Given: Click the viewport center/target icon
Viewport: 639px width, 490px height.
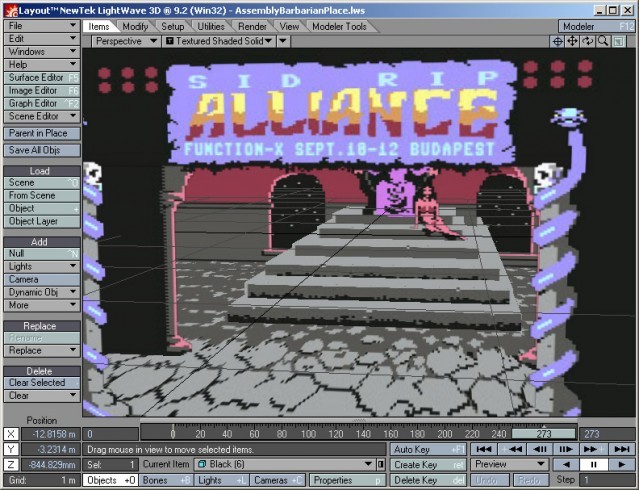Looking at the screenshot, I should pyautogui.click(x=558, y=42).
